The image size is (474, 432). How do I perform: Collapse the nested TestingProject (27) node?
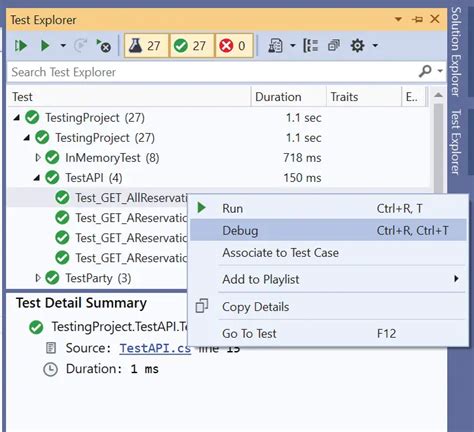click(x=27, y=138)
